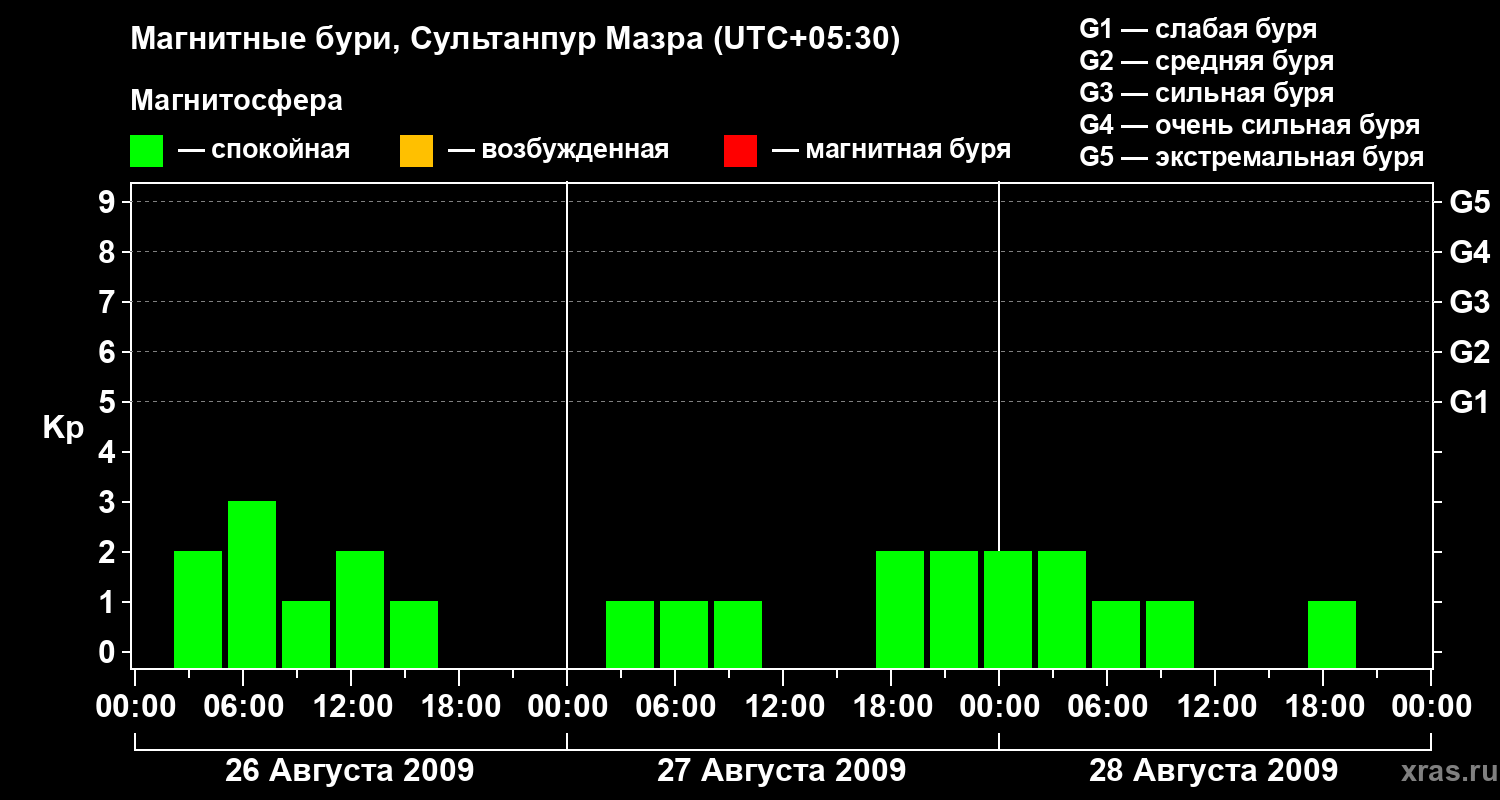Select the 'G5 — экстремальная буря' legend entry

point(1251,158)
